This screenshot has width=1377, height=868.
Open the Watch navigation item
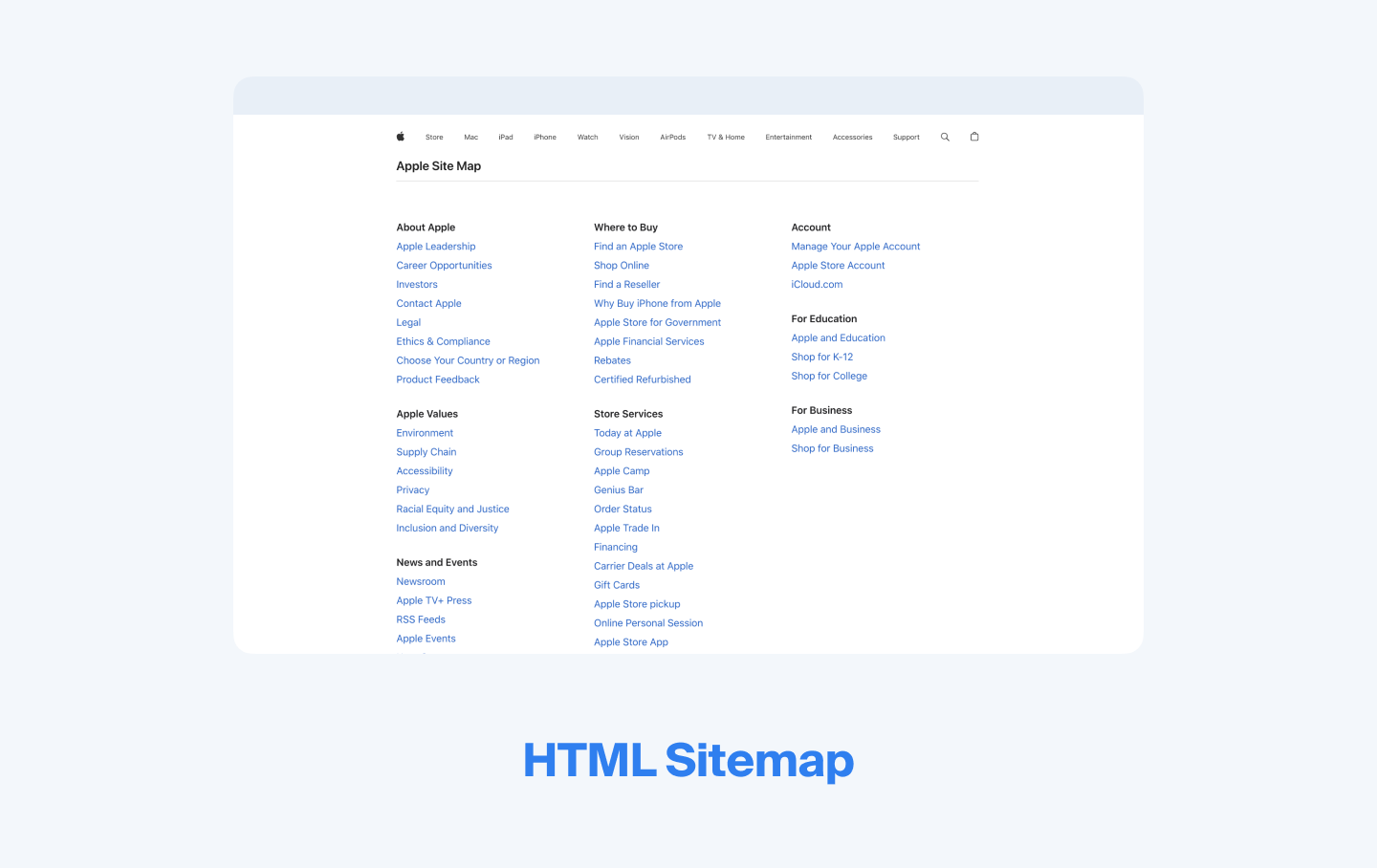coord(588,138)
